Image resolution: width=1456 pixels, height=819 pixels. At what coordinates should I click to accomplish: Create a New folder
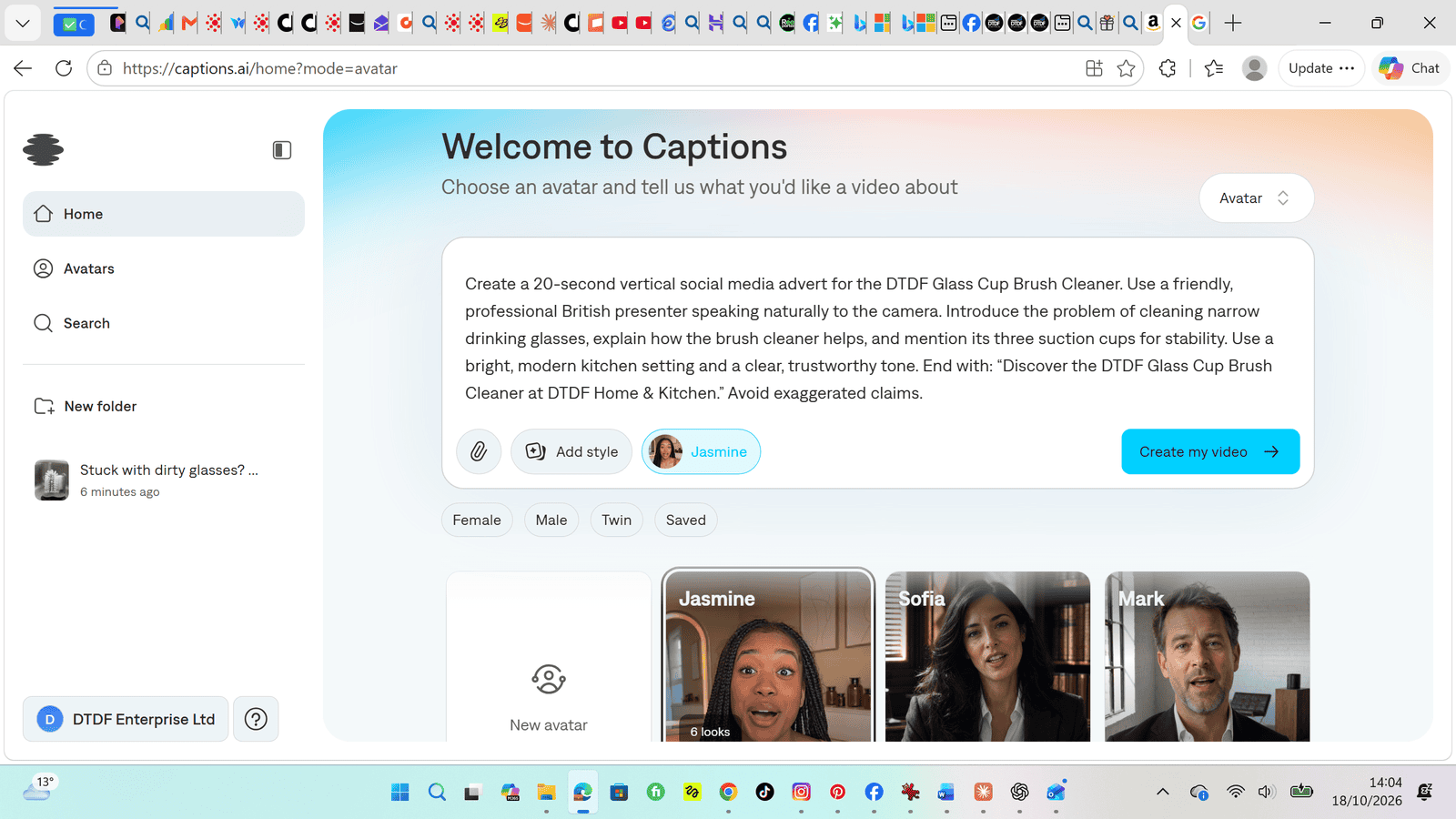tap(164, 406)
